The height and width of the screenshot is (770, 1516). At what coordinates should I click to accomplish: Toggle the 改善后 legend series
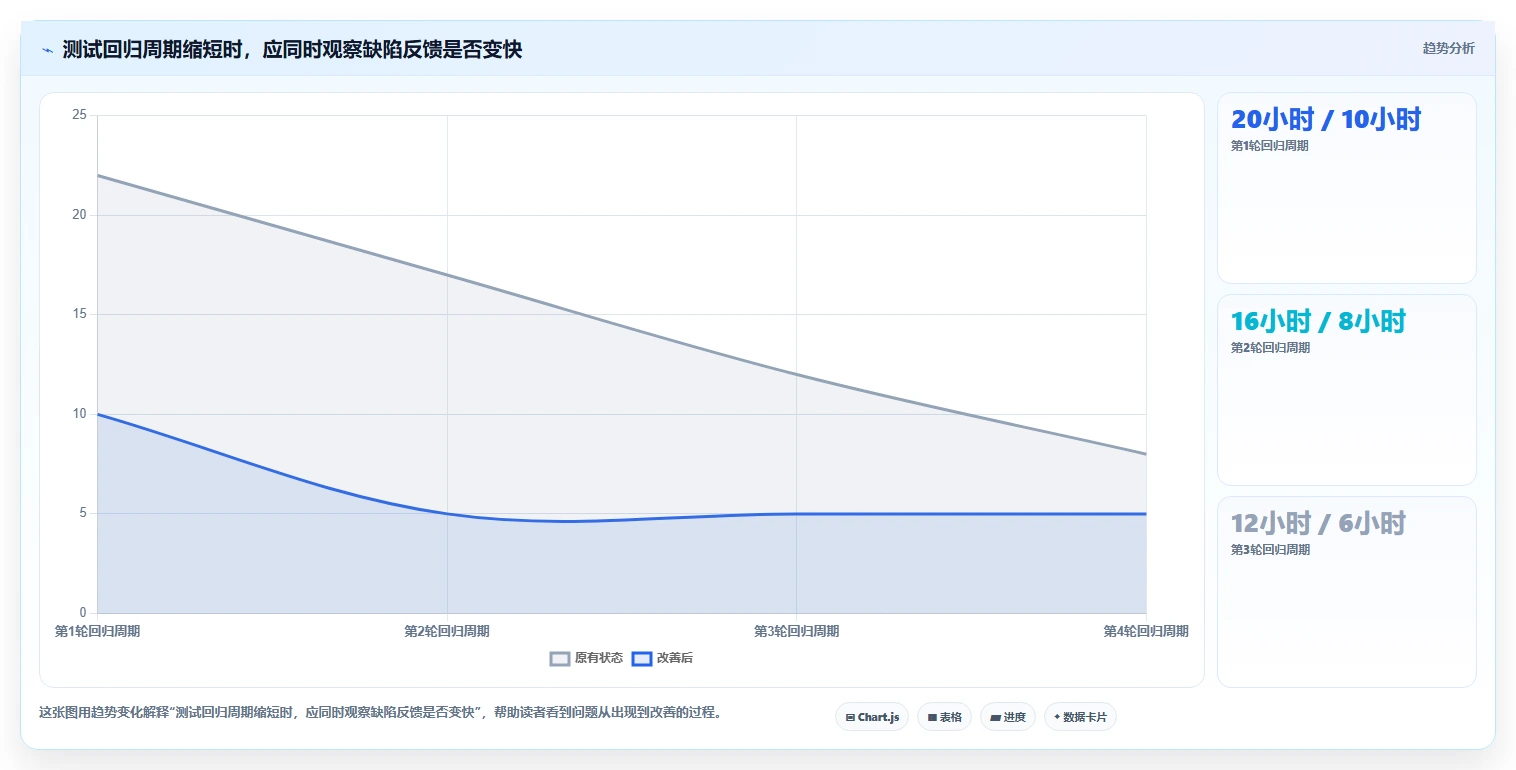[663, 658]
